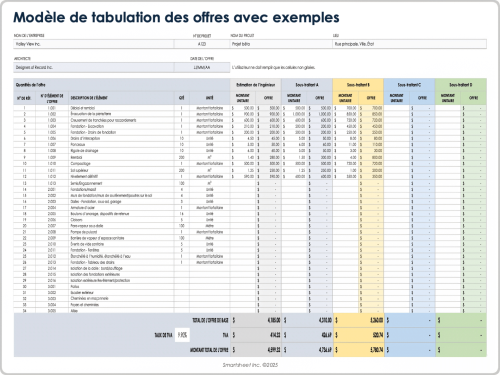Select the green 'Sous-traitant D' column group header
Viewport: 500px width, 375px height.
pyautogui.click(x=461, y=85)
